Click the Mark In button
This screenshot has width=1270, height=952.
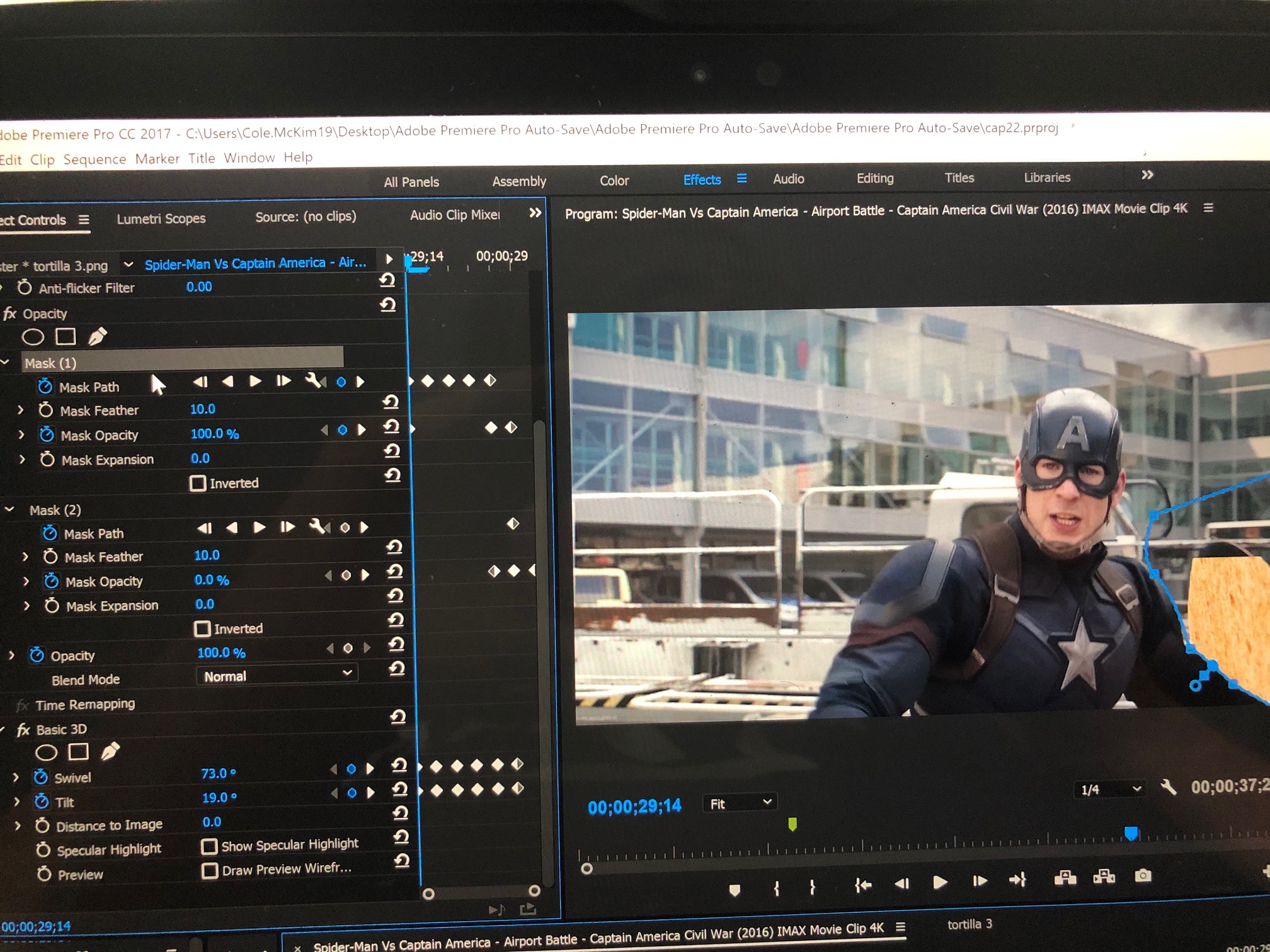pos(777,888)
